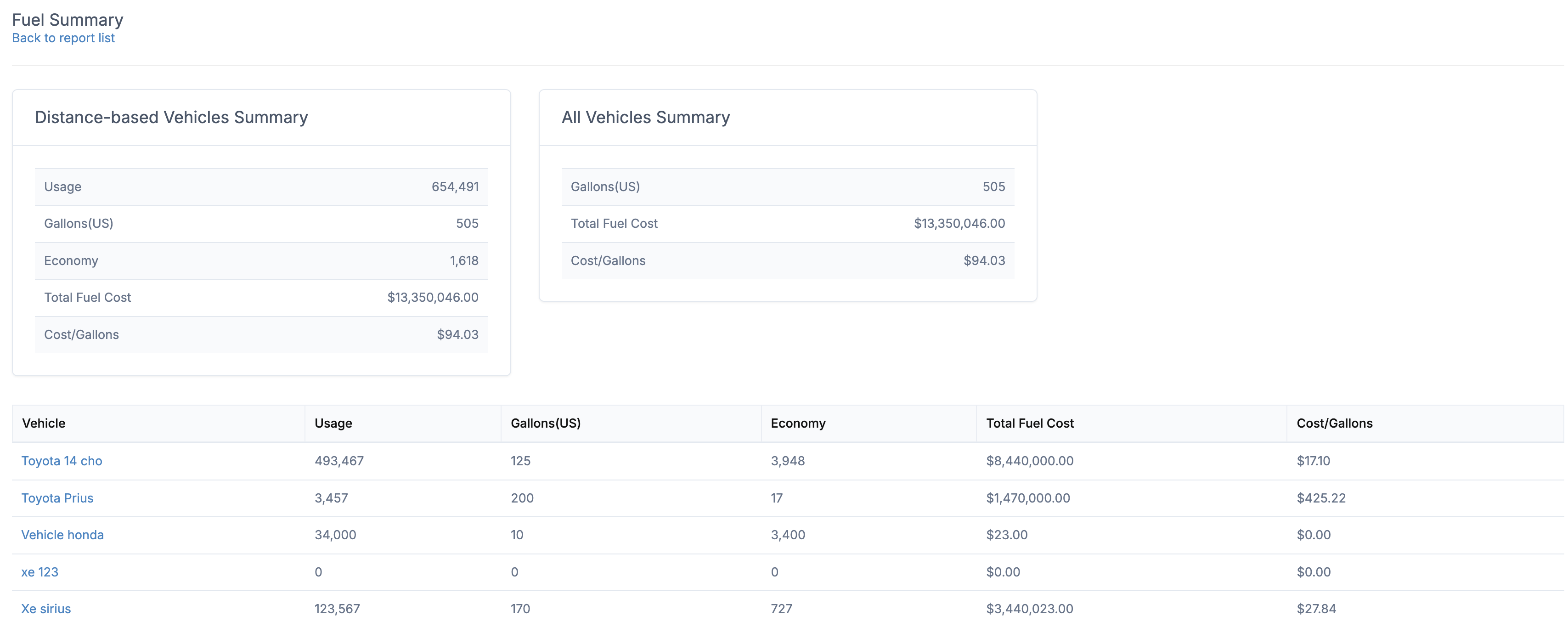Click the Economy column header

point(797,423)
